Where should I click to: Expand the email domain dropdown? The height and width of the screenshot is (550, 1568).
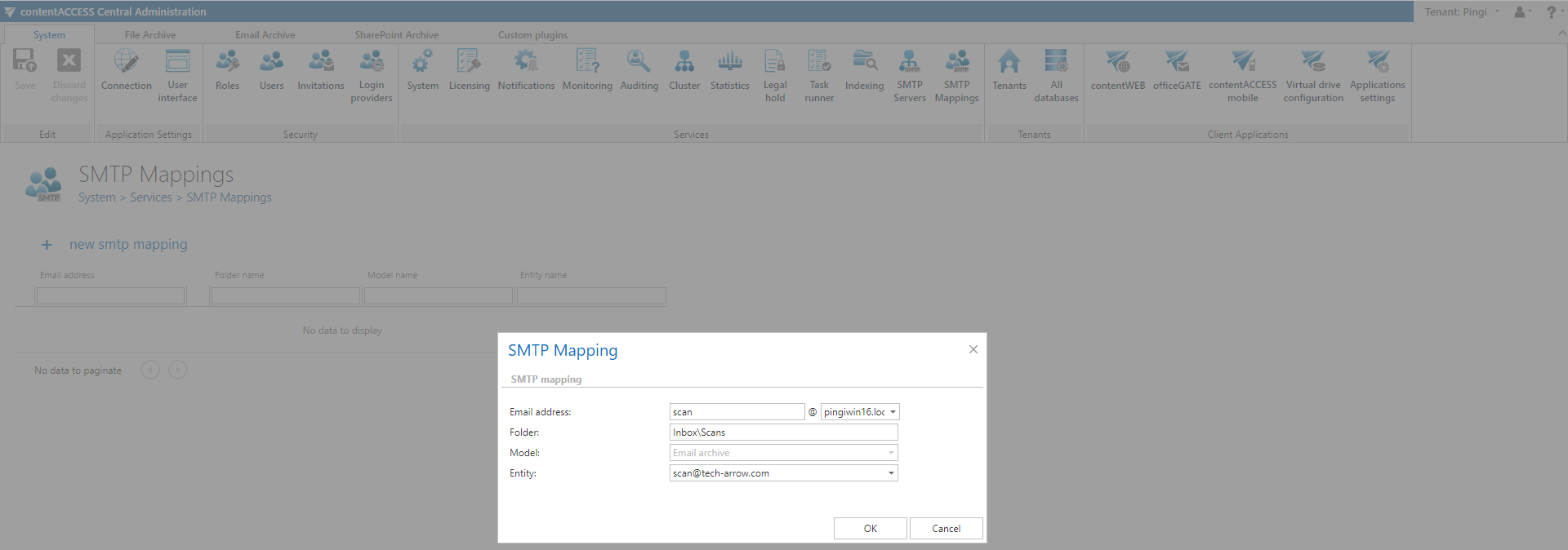(x=893, y=412)
